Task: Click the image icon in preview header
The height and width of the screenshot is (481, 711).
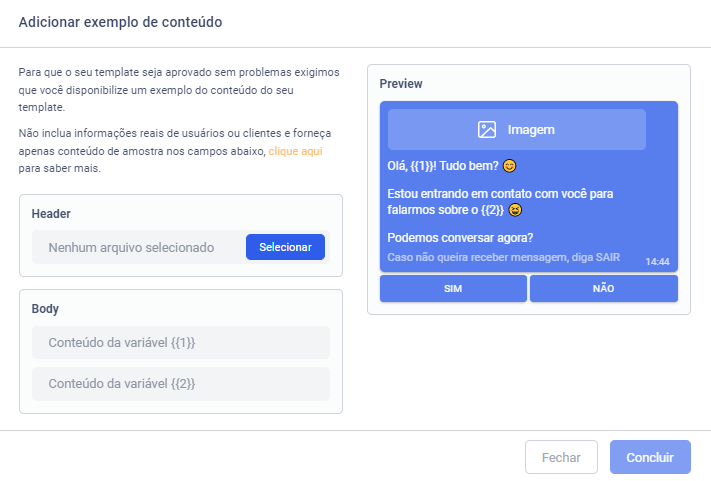Action: click(487, 129)
